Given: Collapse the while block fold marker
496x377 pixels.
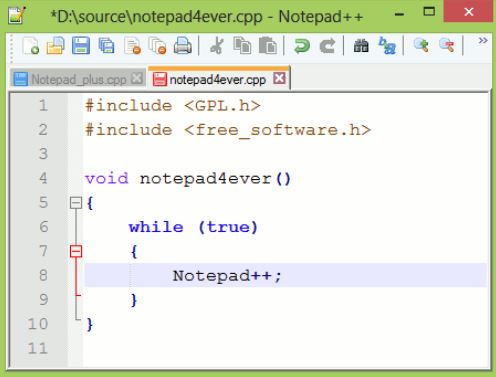Looking at the screenshot, I should tap(76, 251).
